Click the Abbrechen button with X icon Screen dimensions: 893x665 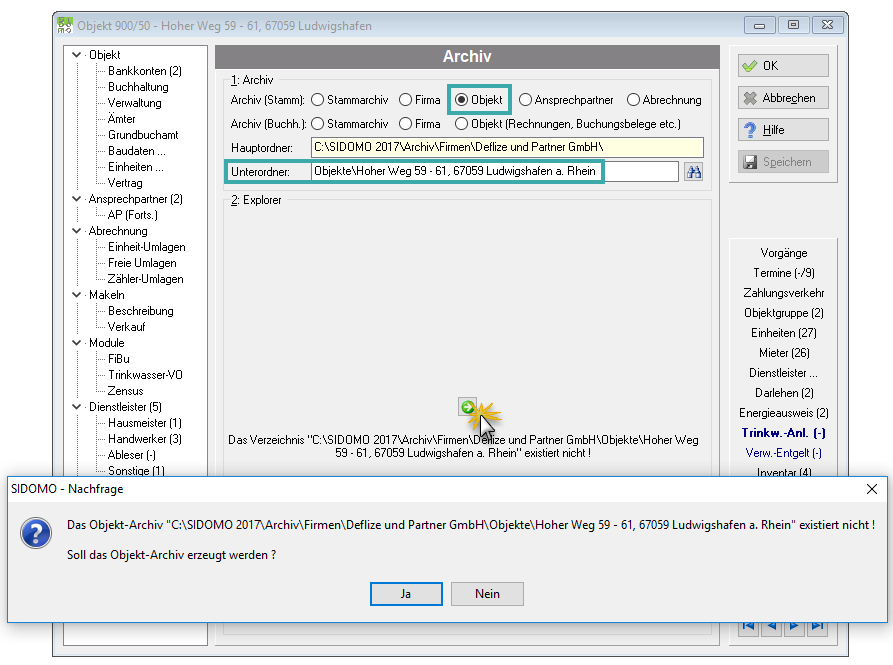click(x=783, y=98)
